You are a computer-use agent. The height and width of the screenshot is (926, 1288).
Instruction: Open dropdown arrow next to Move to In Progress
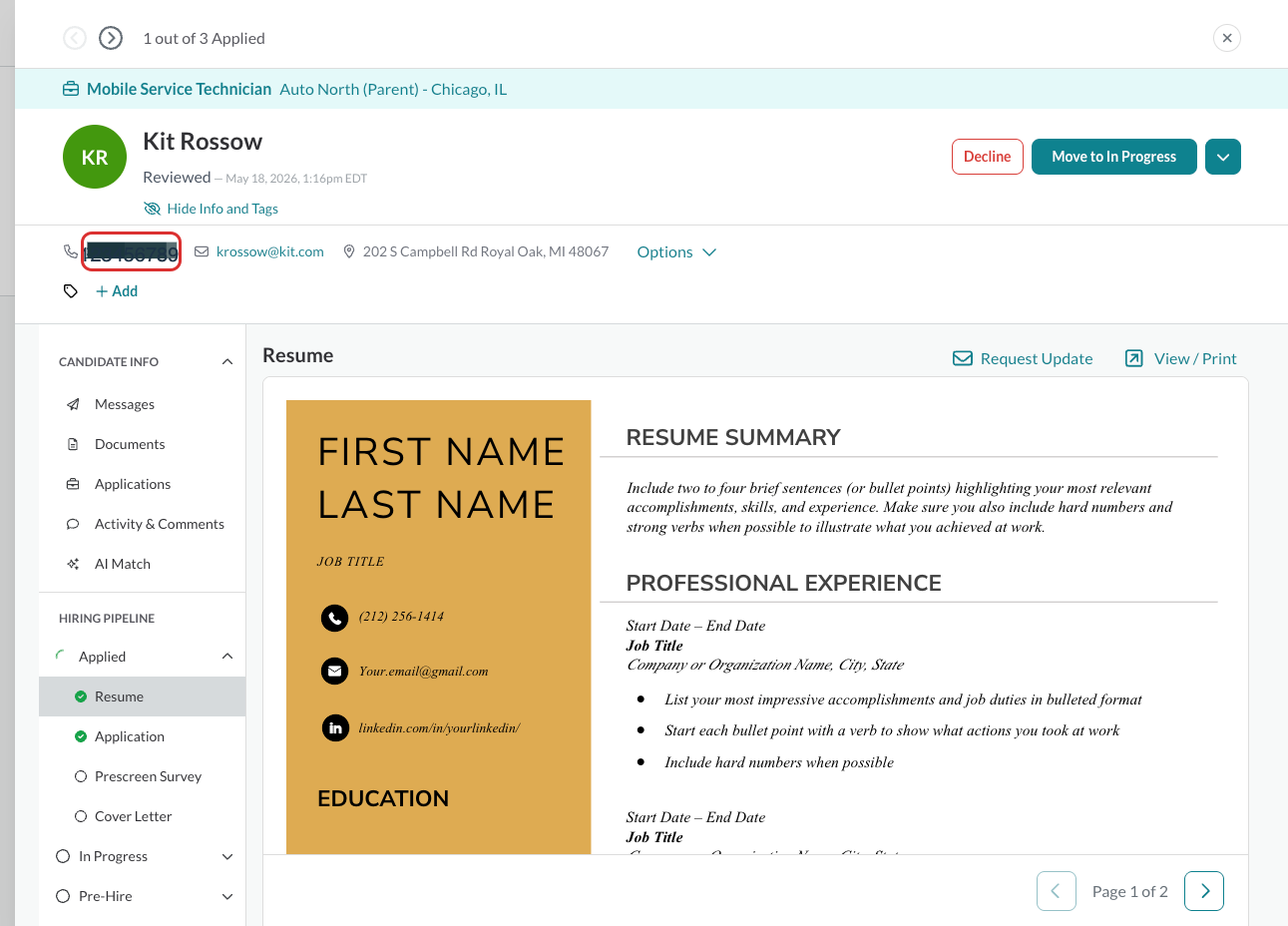(x=1223, y=157)
